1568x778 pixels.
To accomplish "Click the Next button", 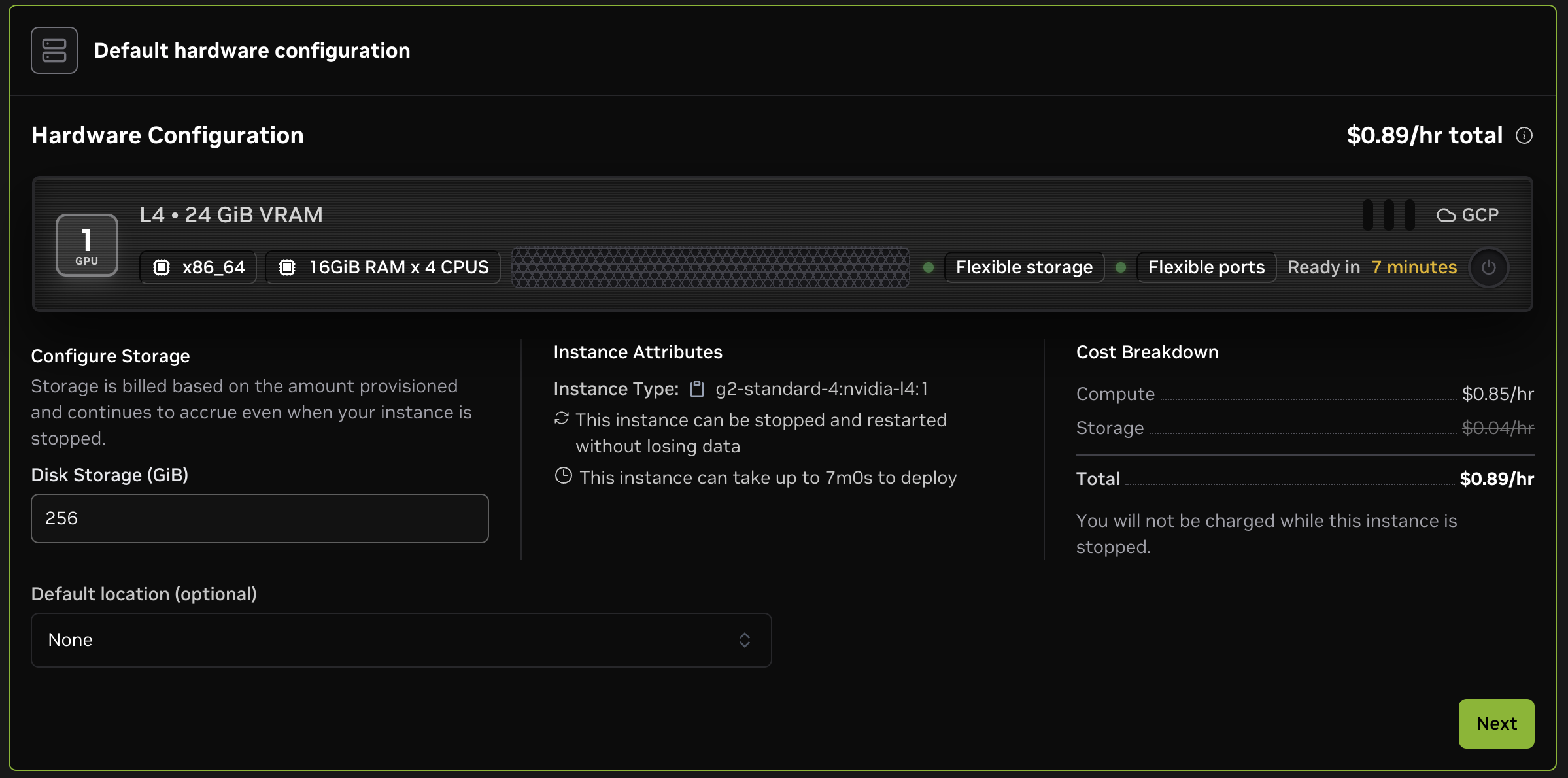I will pyautogui.click(x=1496, y=723).
